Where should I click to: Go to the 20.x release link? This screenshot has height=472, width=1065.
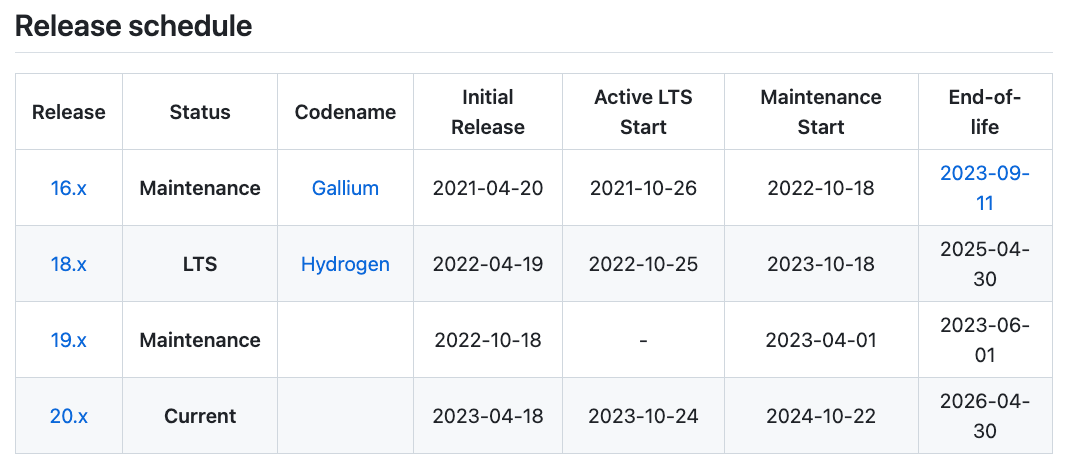click(68, 416)
